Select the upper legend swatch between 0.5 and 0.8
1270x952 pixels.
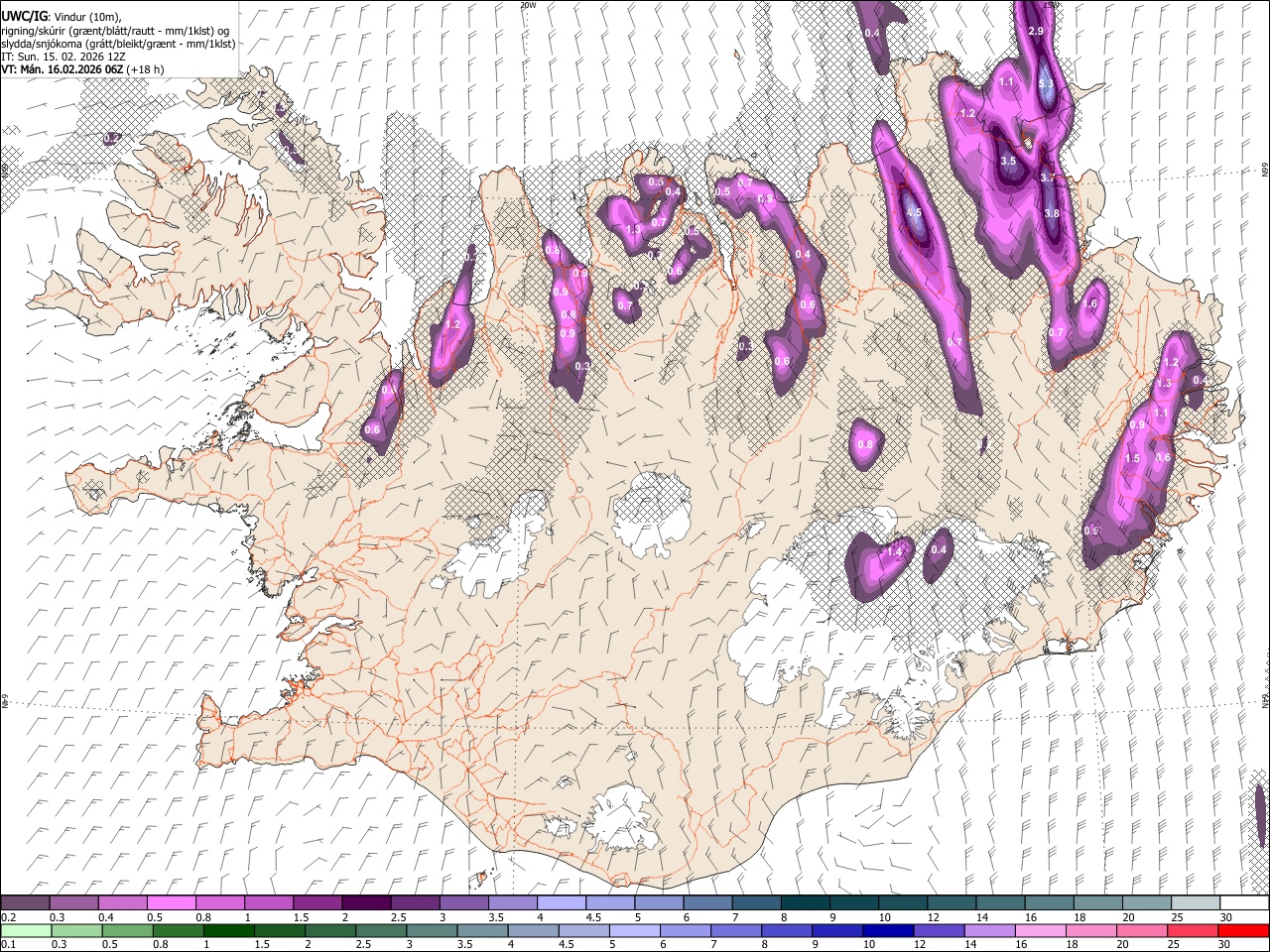click(x=171, y=903)
